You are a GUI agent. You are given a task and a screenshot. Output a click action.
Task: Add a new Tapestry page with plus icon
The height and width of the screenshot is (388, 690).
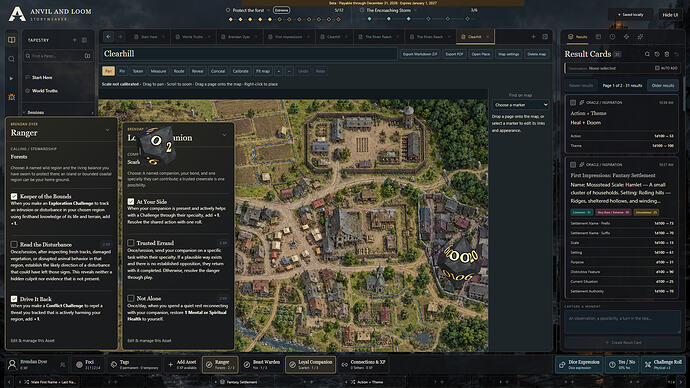click(74, 40)
